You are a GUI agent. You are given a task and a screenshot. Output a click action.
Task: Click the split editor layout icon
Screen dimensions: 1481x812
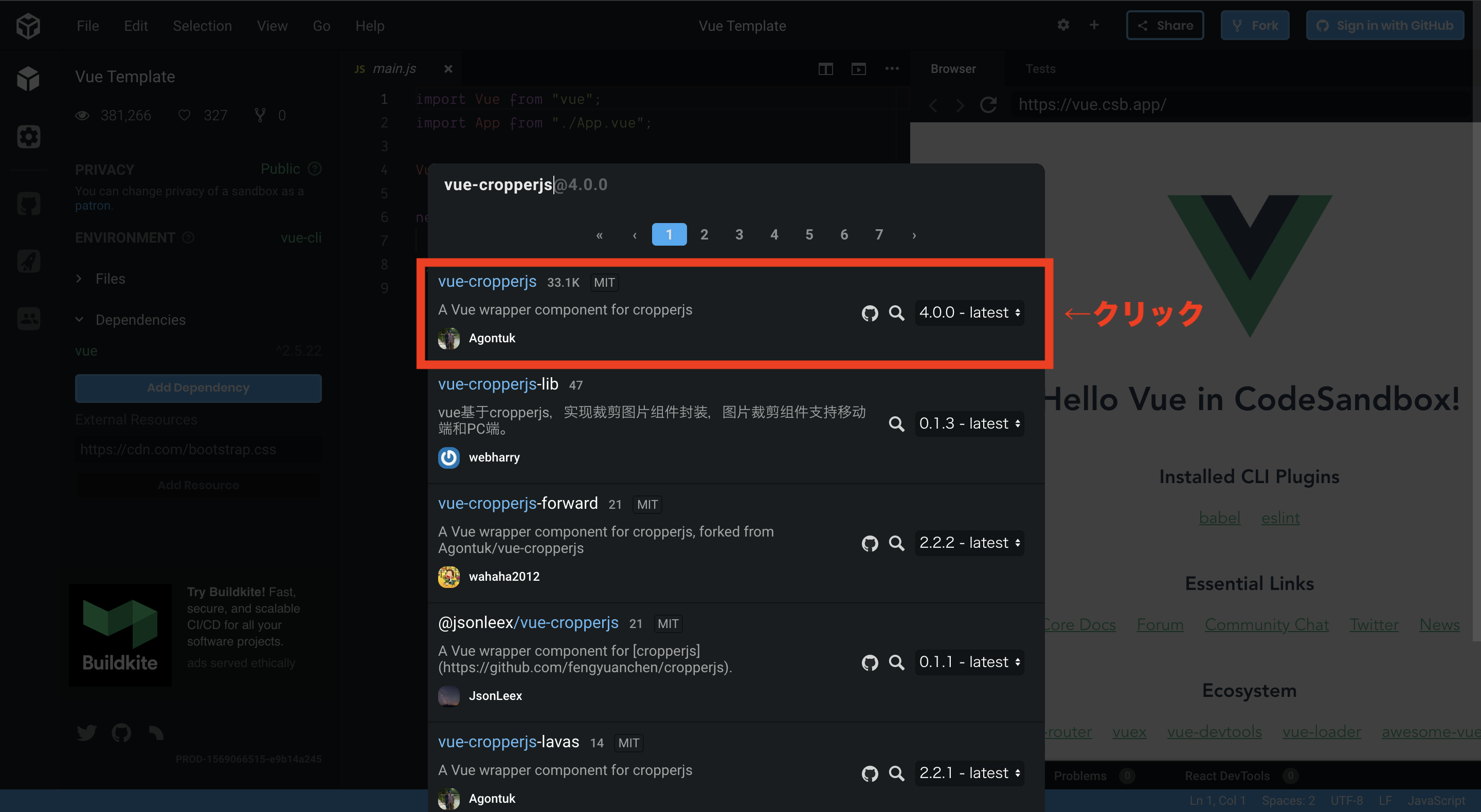[825, 69]
